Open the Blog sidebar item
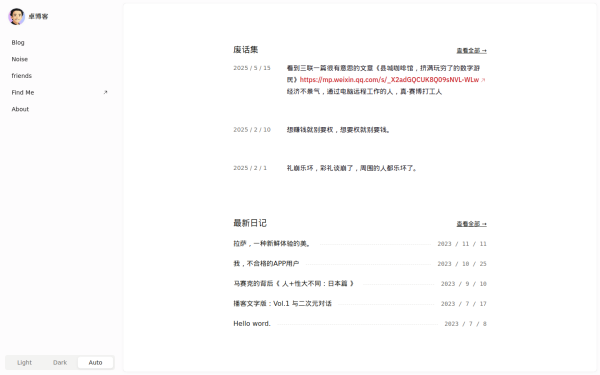The height and width of the screenshot is (375, 600). (x=18, y=42)
